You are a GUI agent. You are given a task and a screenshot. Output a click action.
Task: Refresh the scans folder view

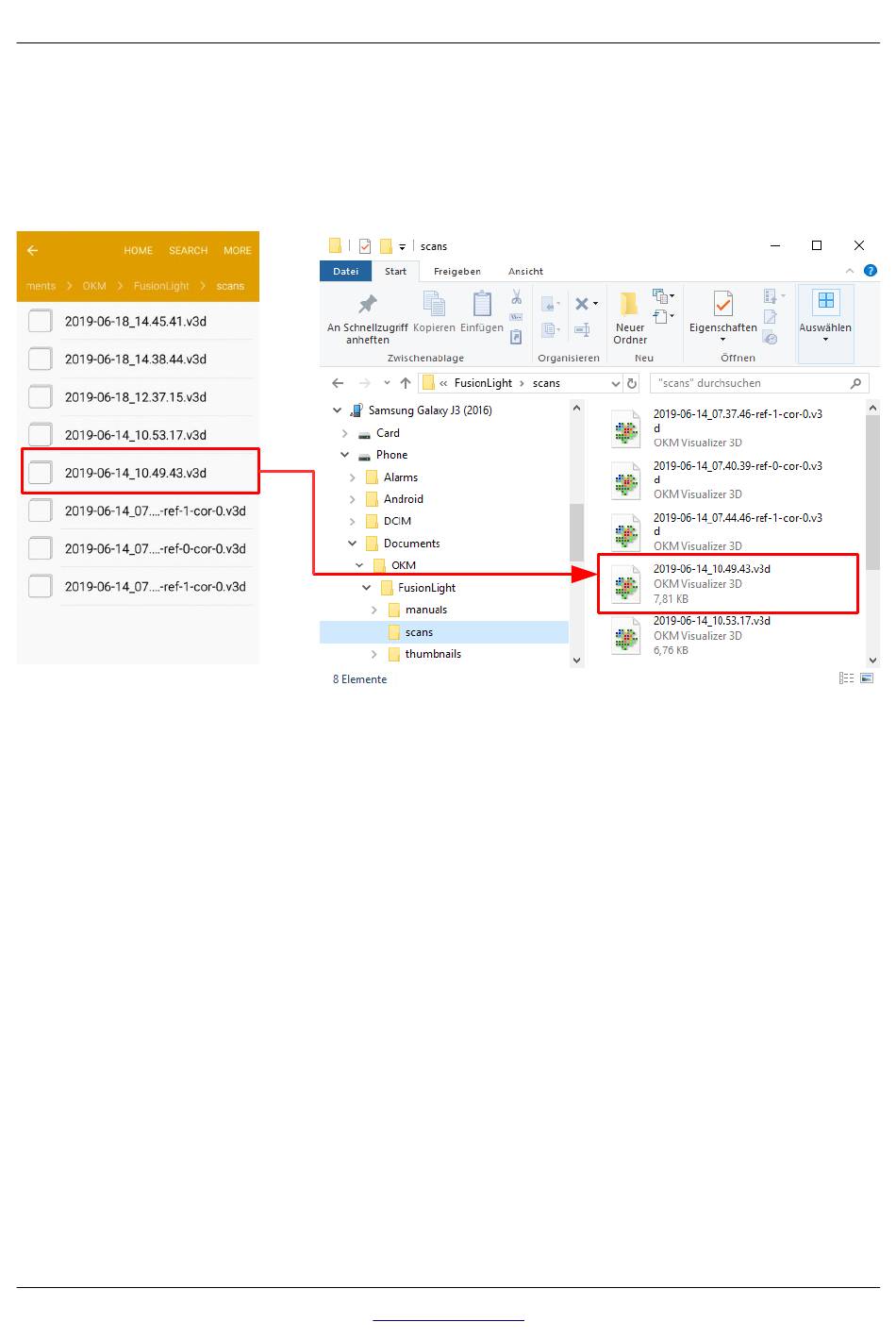[631, 383]
